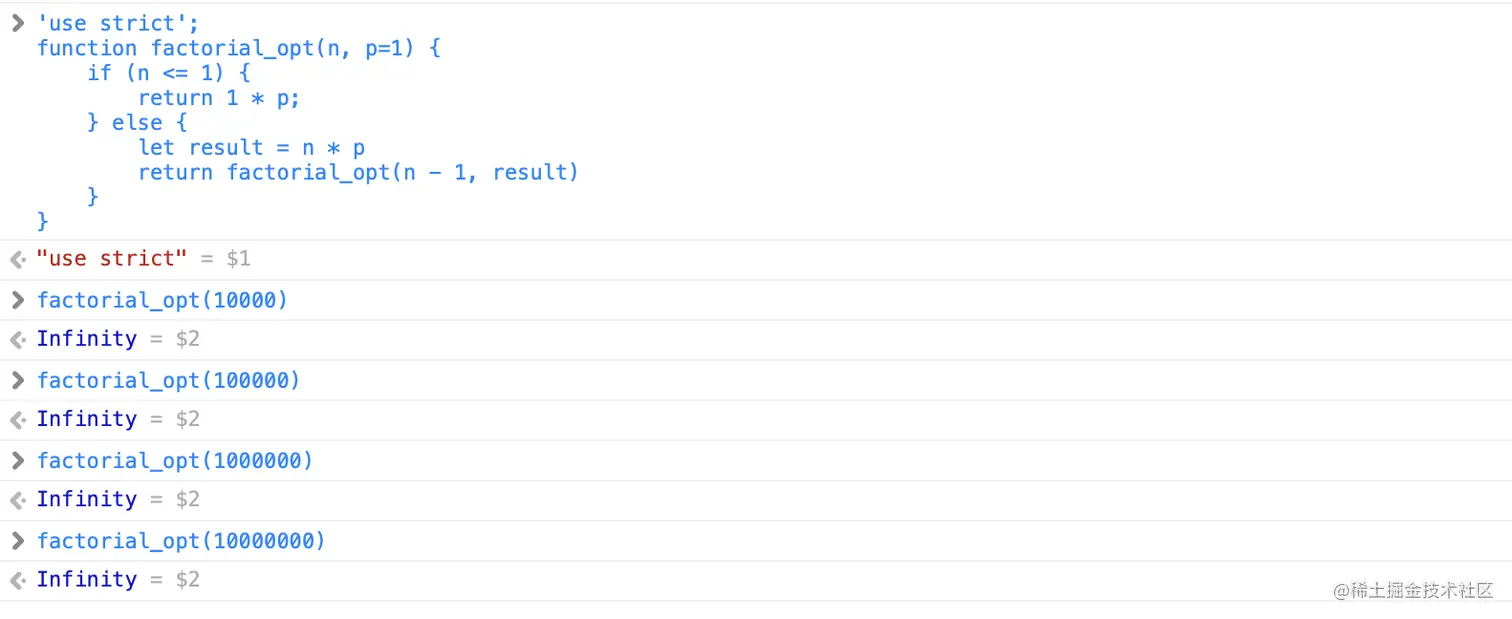Click the factorial_opt(10000) console entry text
The height and width of the screenshot is (619, 1512).
[x=162, y=300]
